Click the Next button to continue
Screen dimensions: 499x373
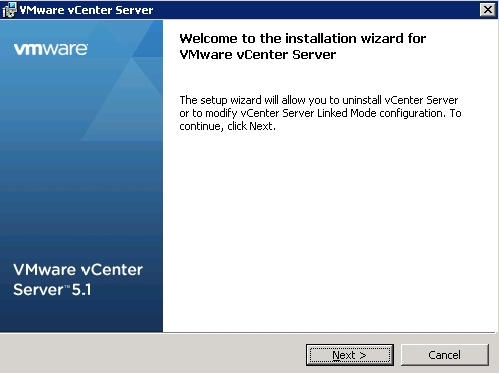pos(350,355)
